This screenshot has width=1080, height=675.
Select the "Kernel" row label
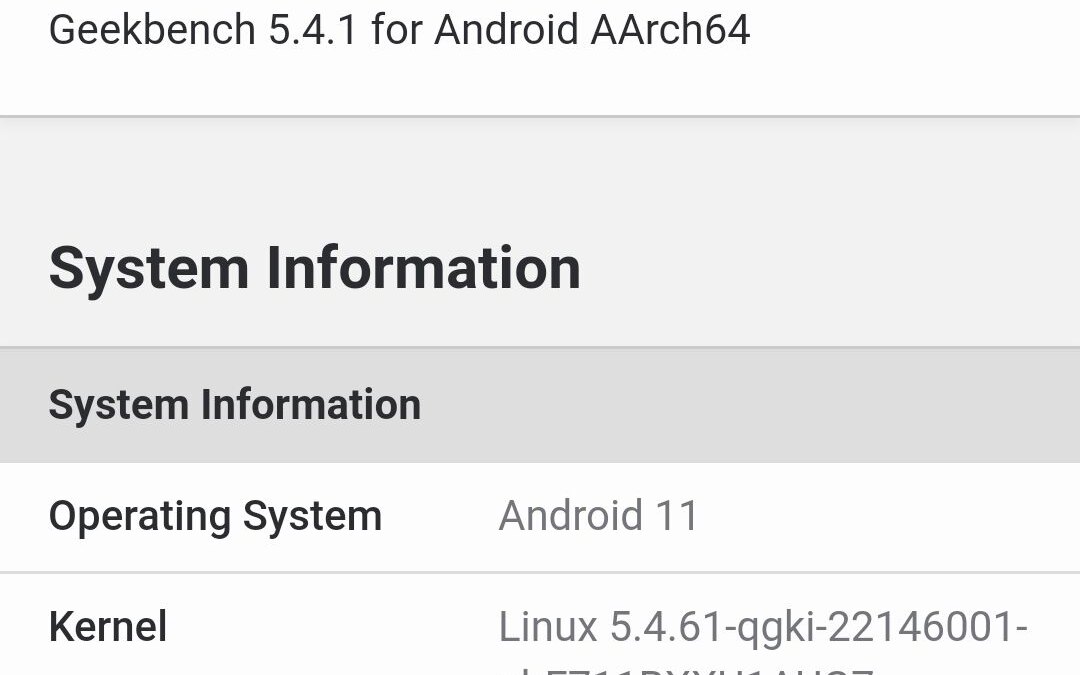pos(108,627)
